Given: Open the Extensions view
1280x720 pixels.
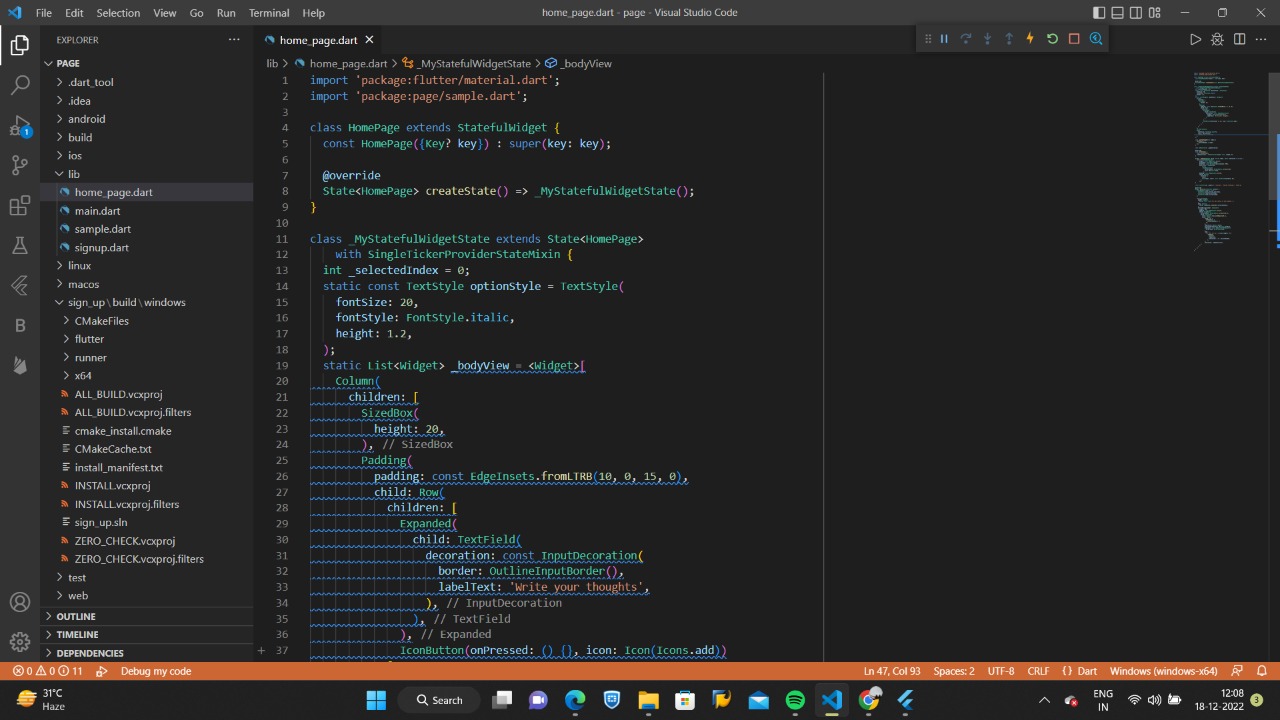Looking at the screenshot, I should (x=20, y=206).
